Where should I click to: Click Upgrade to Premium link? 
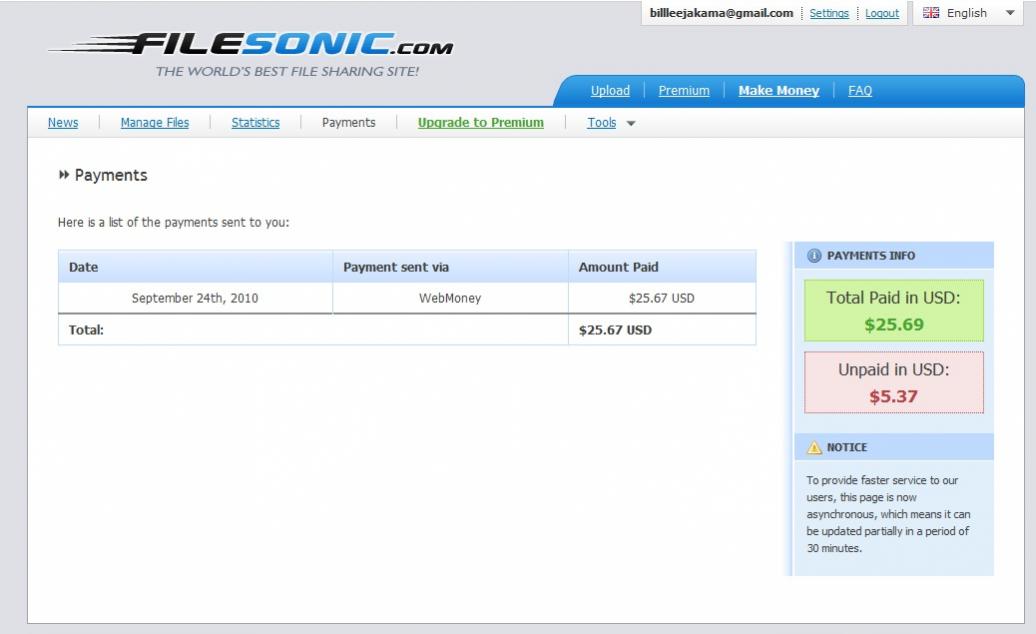pos(480,123)
